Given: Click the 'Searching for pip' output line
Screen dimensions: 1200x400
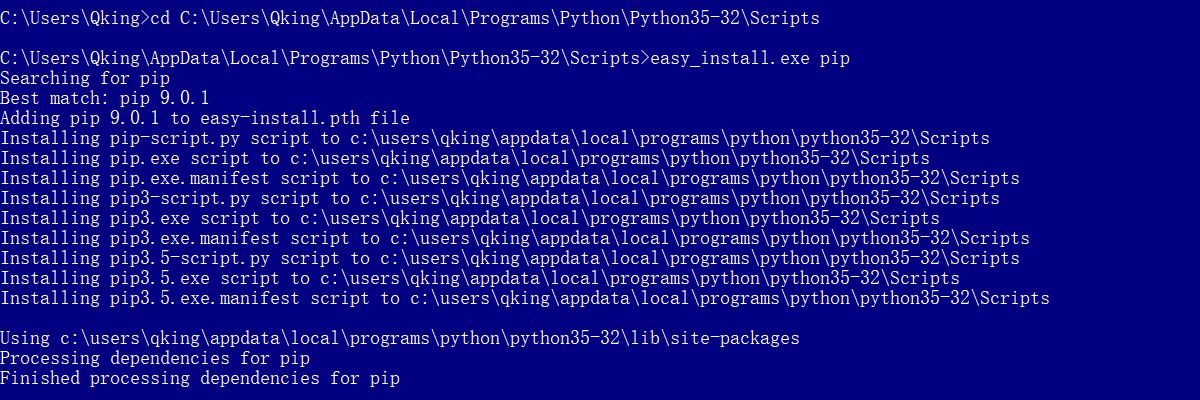Looking at the screenshot, I should pos(85,78).
